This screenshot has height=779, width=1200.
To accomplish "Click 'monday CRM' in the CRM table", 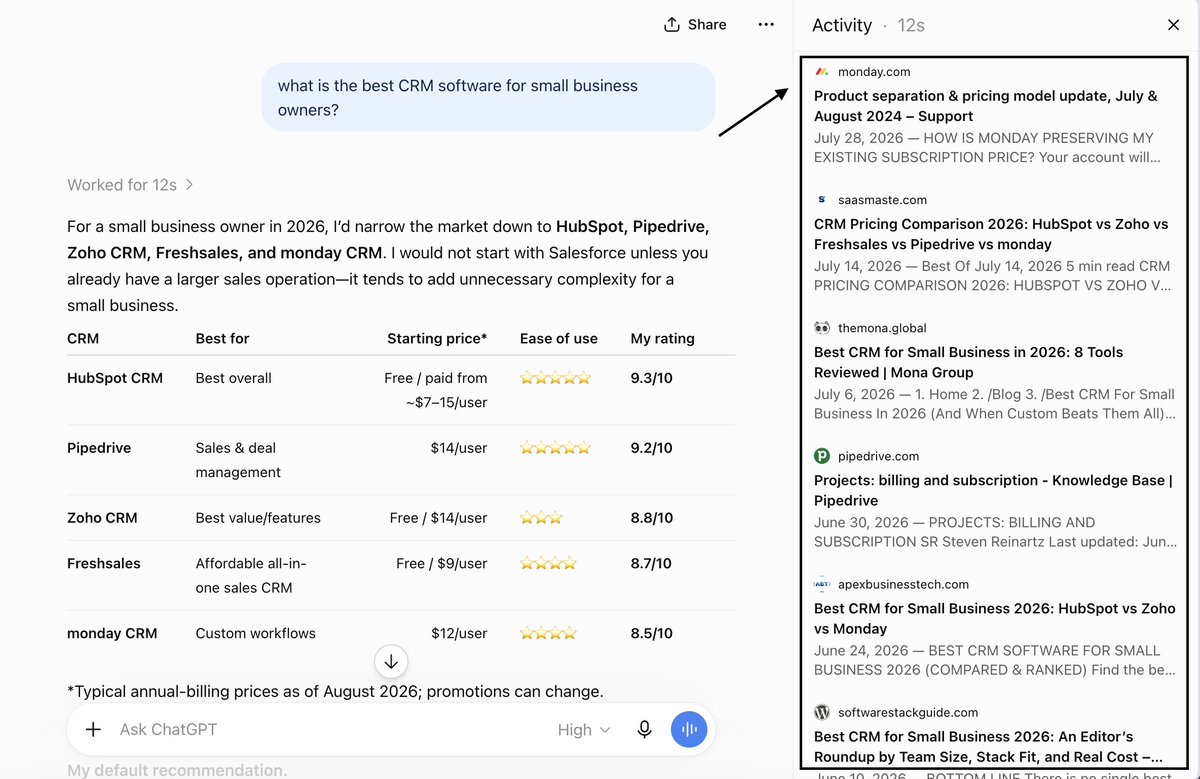I will (113, 633).
